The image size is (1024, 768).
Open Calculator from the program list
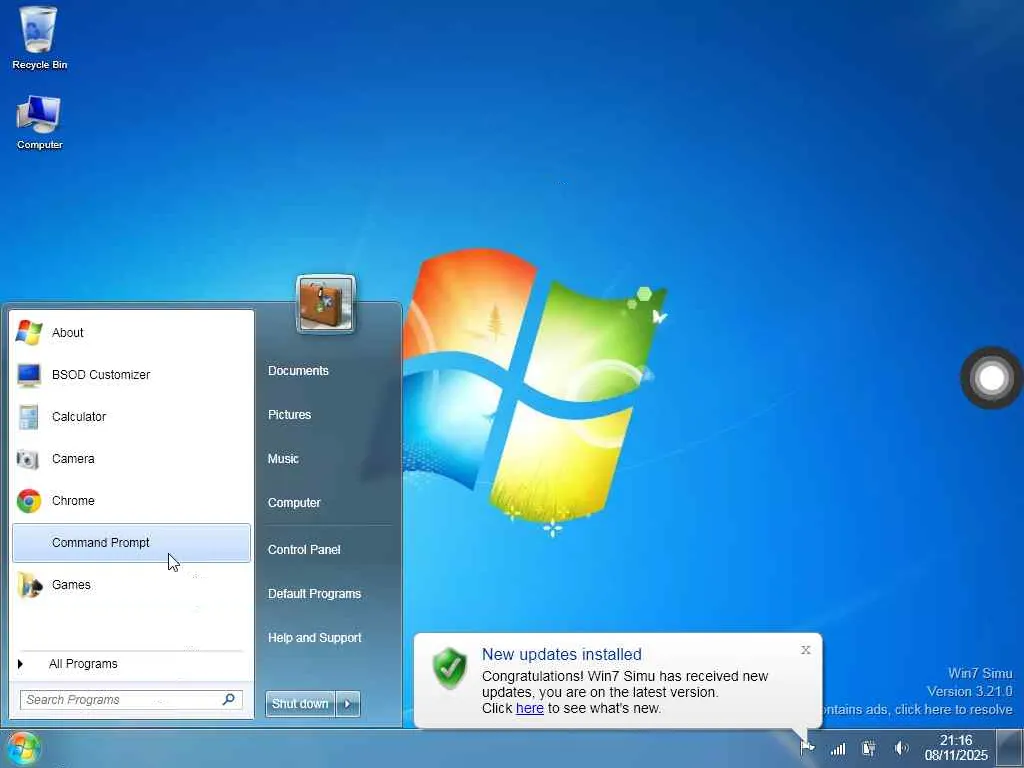coord(131,417)
